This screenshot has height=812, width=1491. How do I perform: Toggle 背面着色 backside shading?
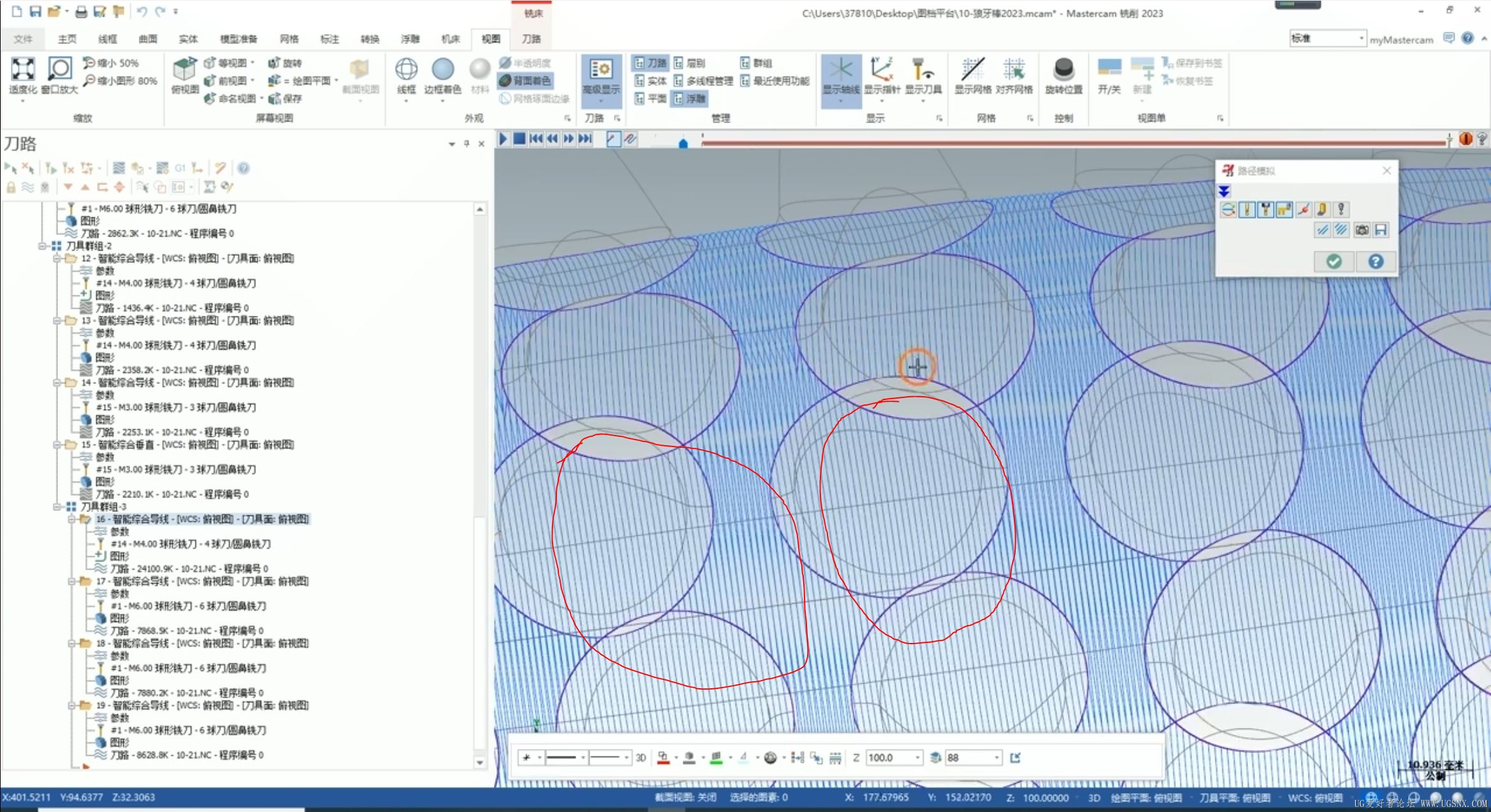pyautogui.click(x=526, y=80)
